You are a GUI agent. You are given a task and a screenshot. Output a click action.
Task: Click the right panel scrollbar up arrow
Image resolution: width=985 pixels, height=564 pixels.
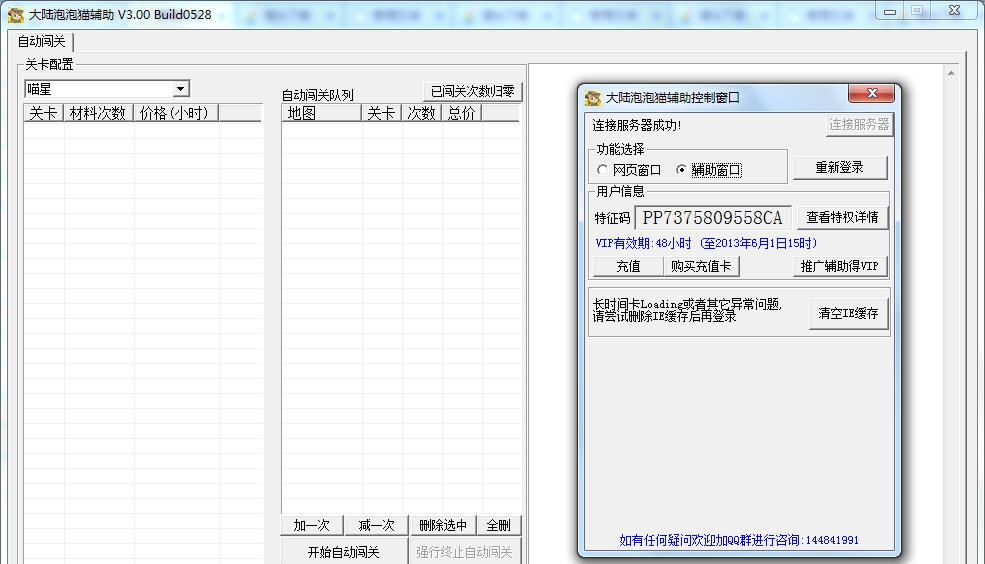[x=951, y=73]
